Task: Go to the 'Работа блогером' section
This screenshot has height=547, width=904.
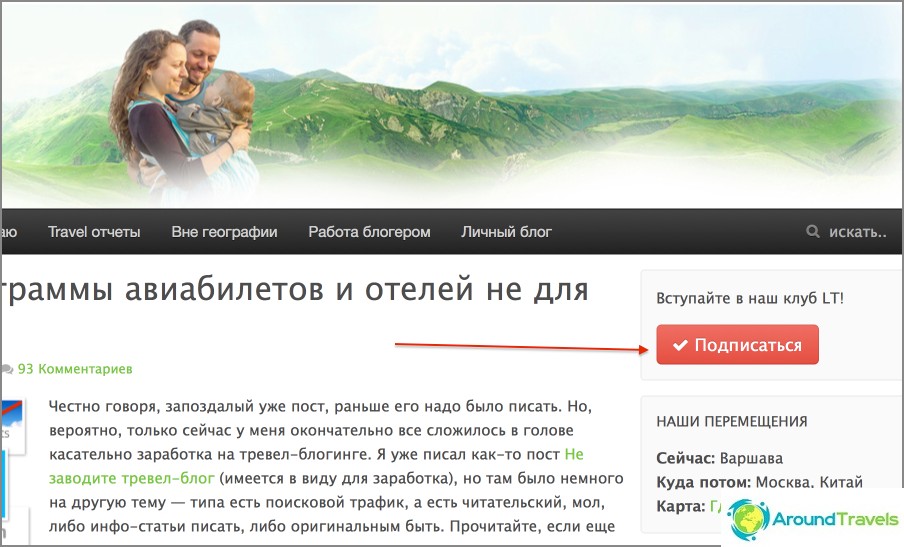Action: point(369,232)
